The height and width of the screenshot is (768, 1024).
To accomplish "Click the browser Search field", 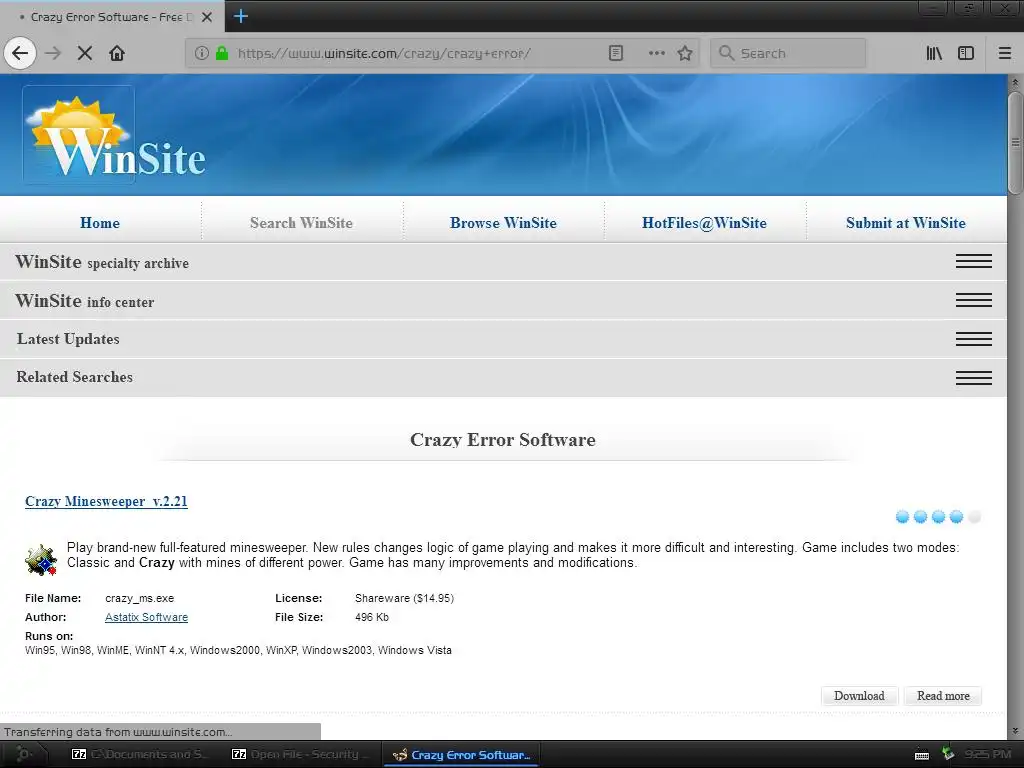I will coord(788,53).
